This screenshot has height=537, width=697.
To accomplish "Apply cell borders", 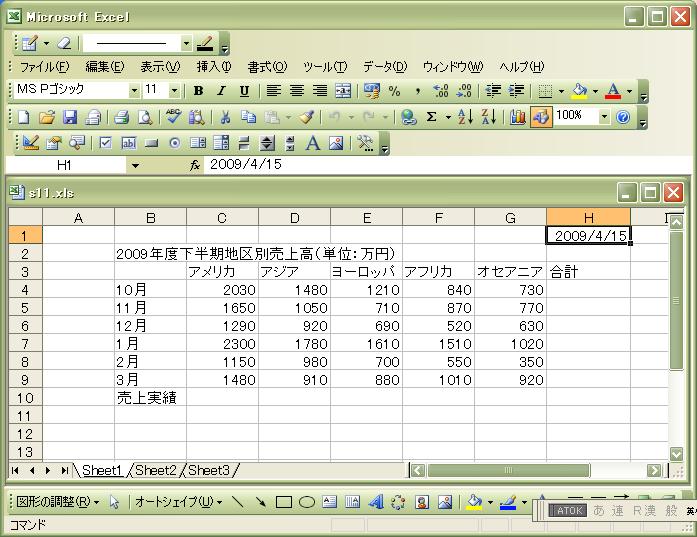I will pyautogui.click(x=545, y=91).
